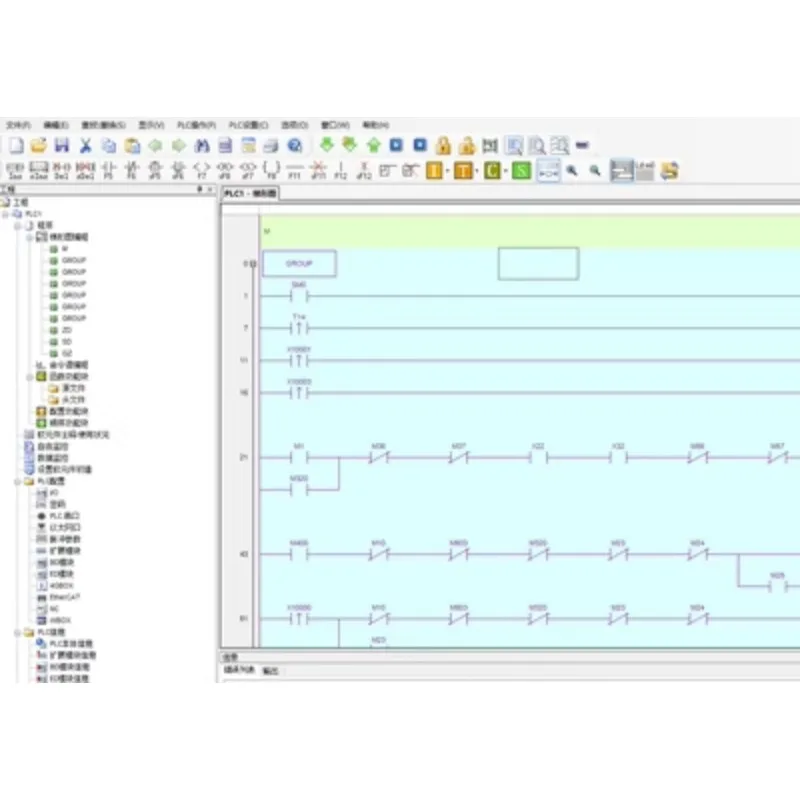This screenshot has height=800, width=800.
Task: Open dropdown arrow next to C button
Action: click(506, 170)
